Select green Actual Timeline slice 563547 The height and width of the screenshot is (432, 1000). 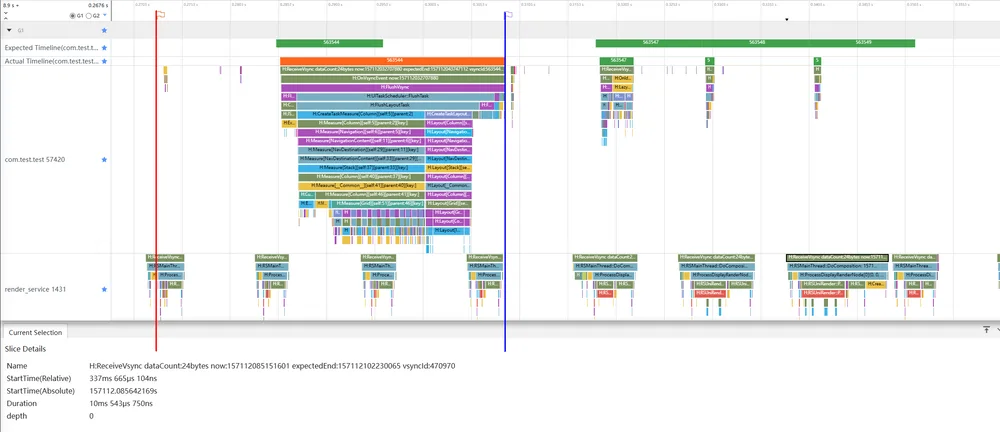pyautogui.click(x=617, y=61)
